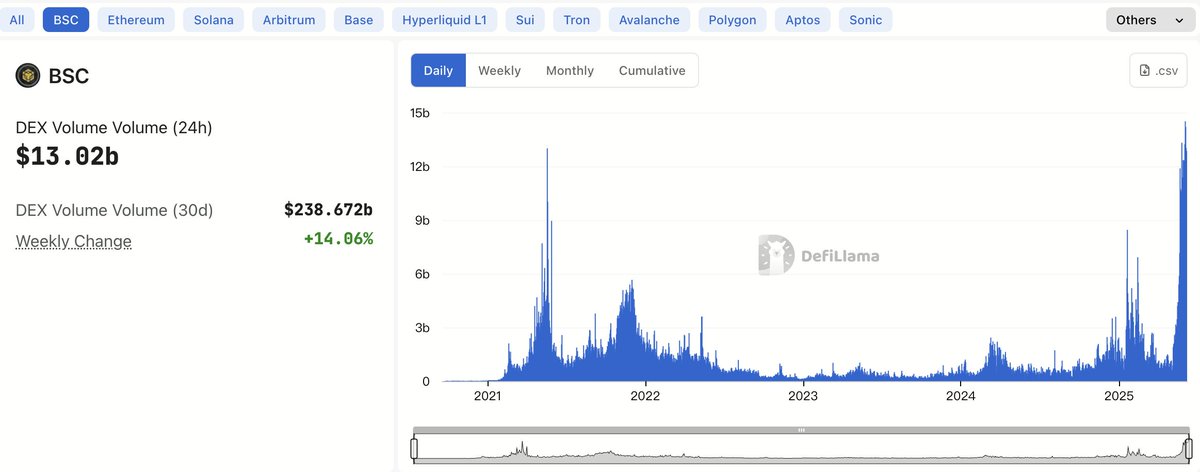Image resolution: width=1200 pixels, height=472 pixels.
Task: Choose the Base chain filter
Action: [x=358, y=20]
